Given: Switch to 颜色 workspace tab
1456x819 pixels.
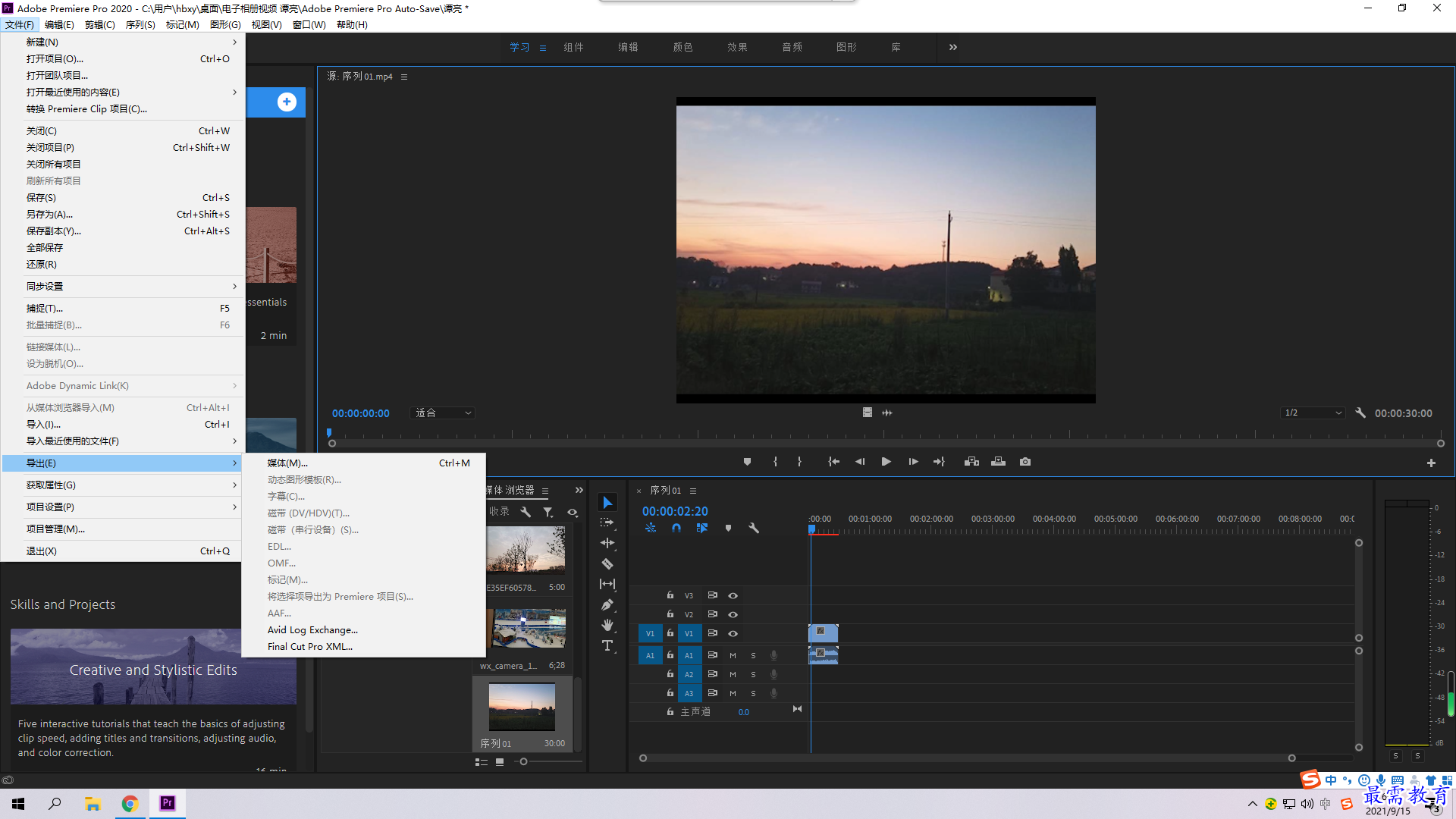Looking at the screenshot, I should (x=683, y=47).
